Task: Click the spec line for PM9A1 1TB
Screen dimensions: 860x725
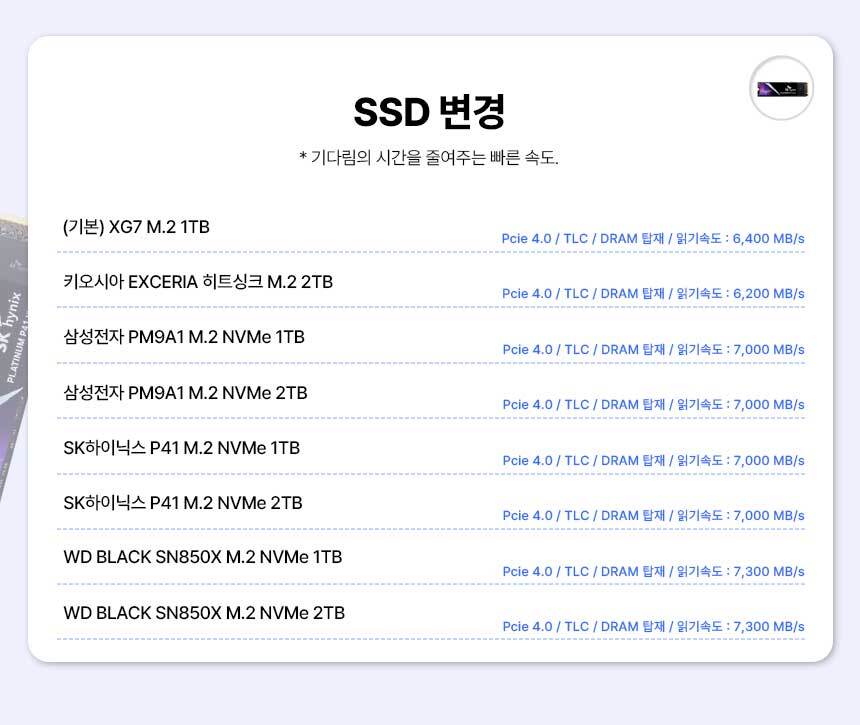Action: (x=653, y=350)
